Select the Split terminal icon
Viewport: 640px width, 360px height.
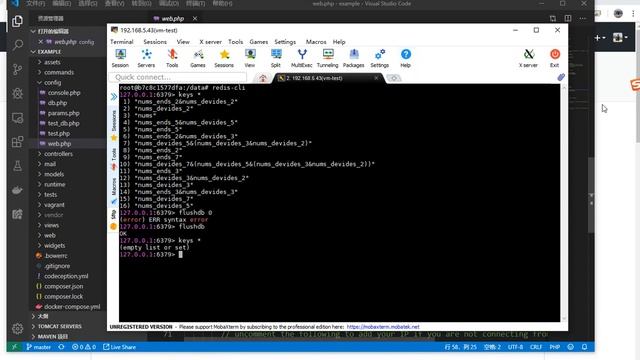pyautogui.click(x=276, y=58)
